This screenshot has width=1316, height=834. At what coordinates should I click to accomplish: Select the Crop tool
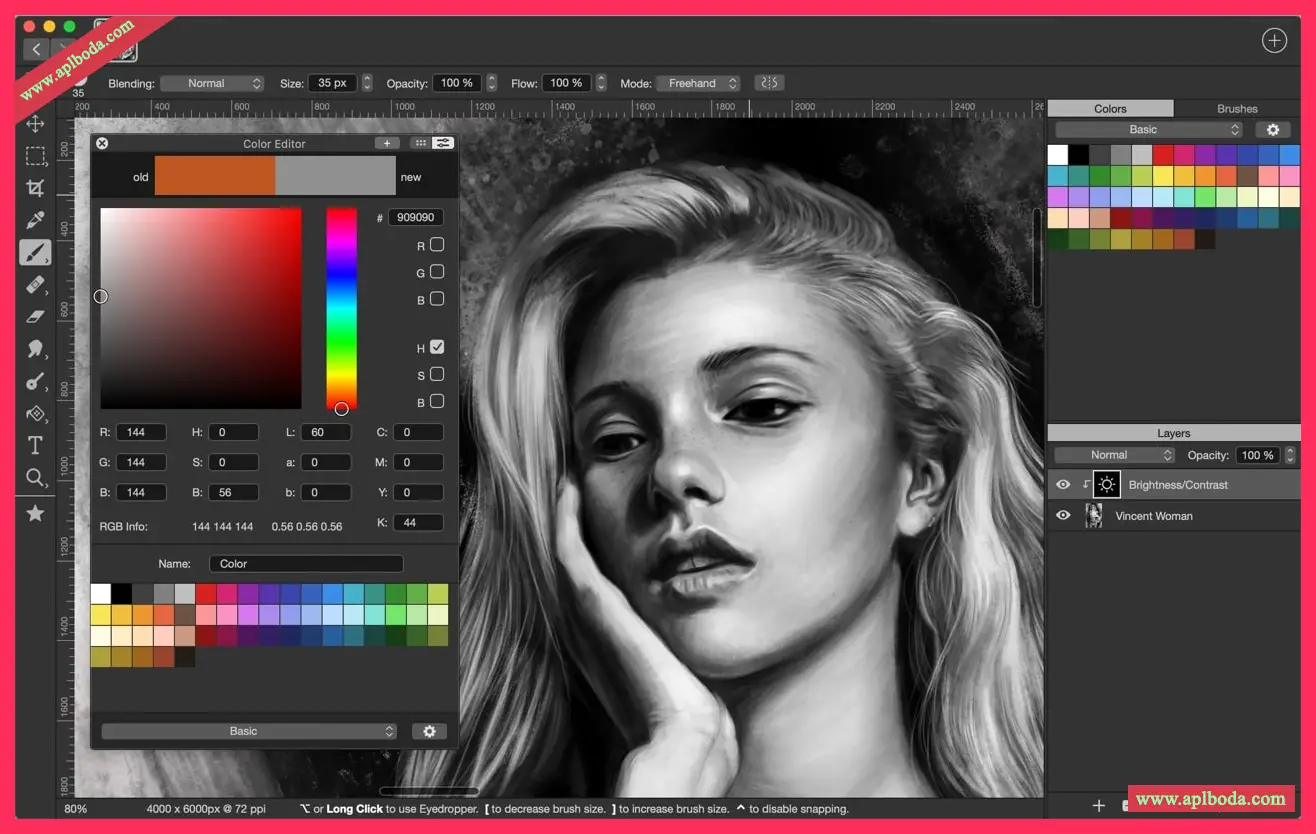coord(35,188)
